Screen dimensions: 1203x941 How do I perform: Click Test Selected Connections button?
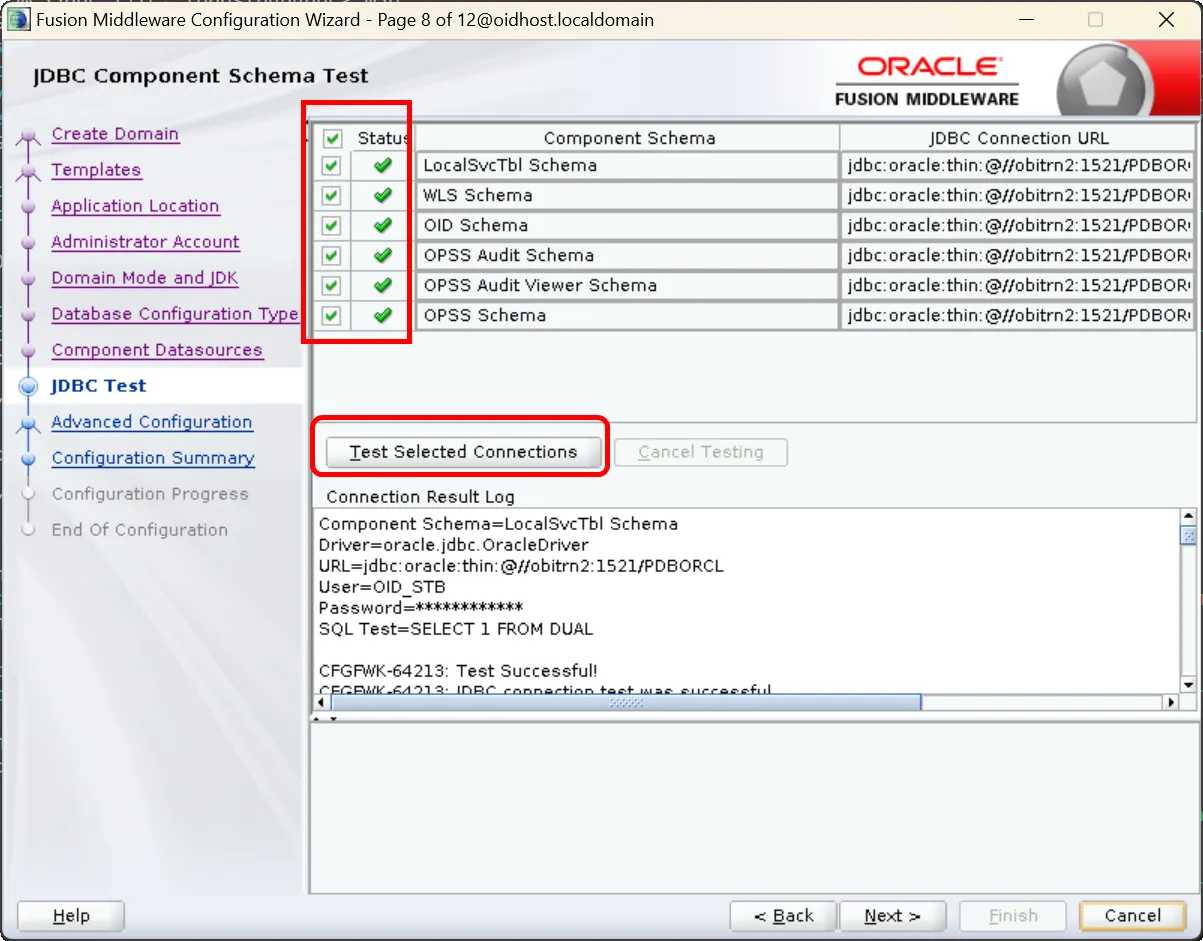click(x=463, y=452)
